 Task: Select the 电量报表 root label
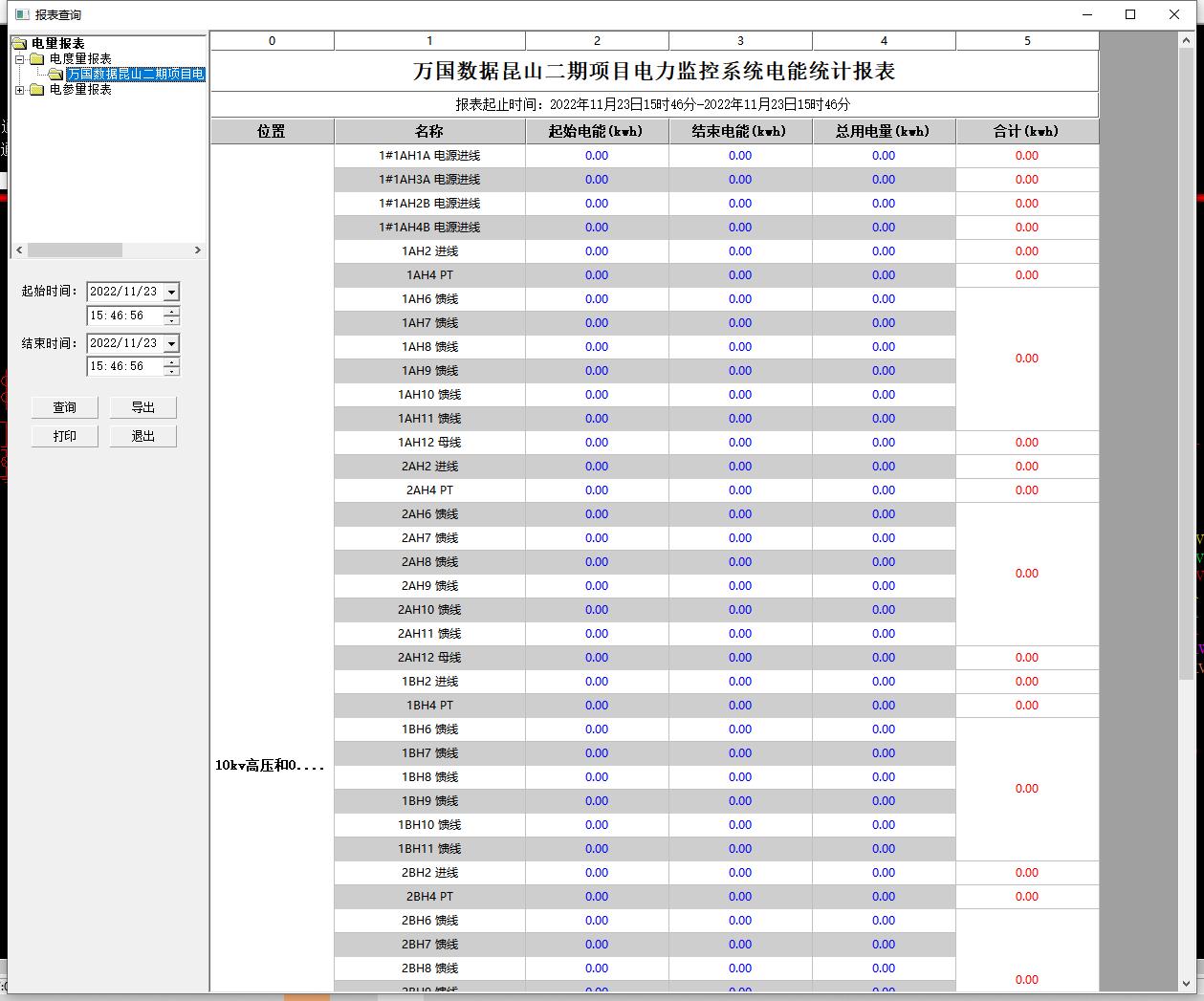tap(57, 43)
